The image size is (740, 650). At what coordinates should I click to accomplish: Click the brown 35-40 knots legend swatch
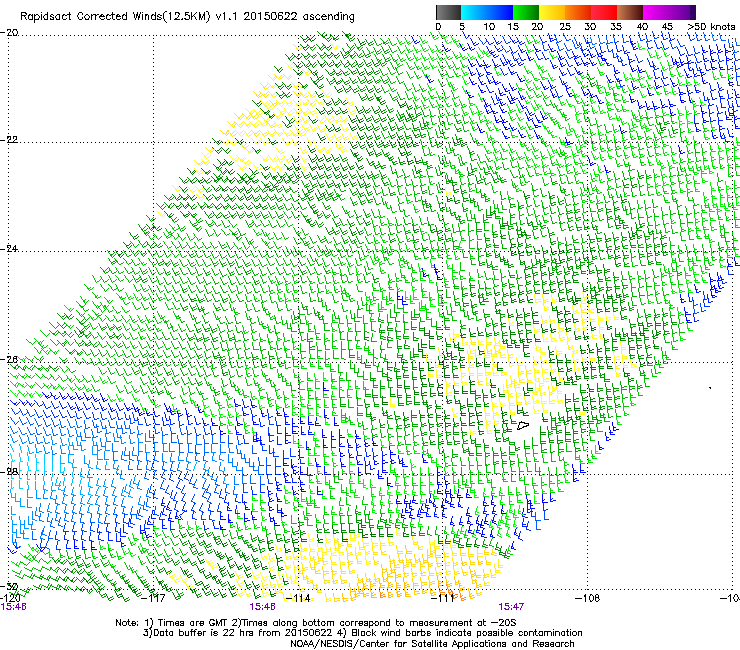(x=630, y=12)
